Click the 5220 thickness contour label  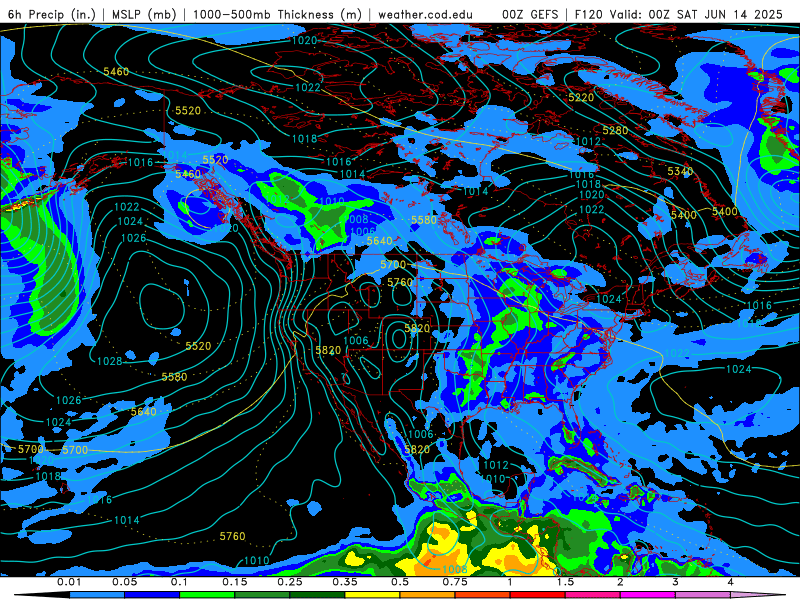[581, 97]
